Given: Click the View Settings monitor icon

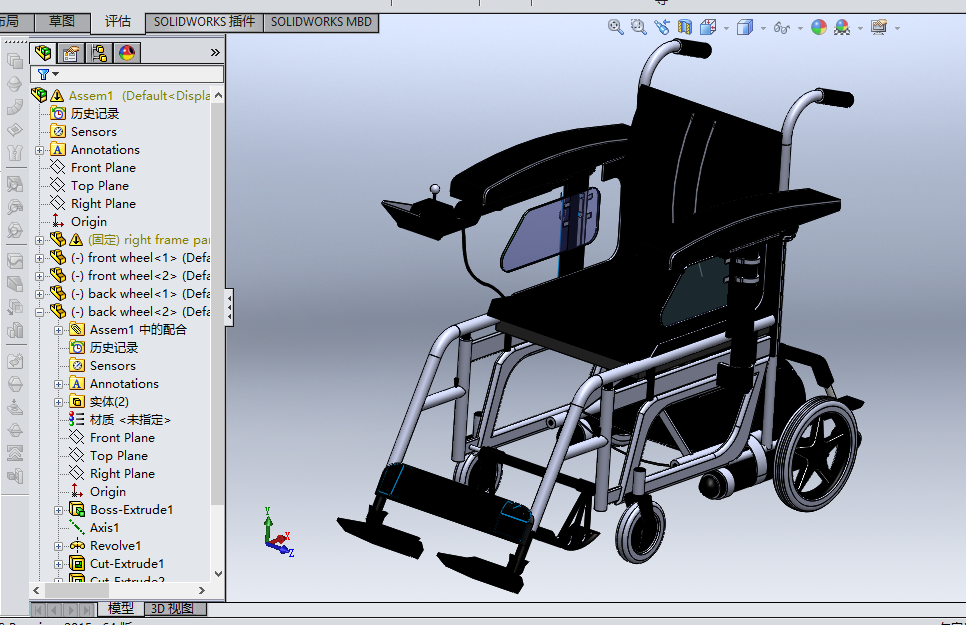Looking at the screenshot, I should [x=879, y=28].
